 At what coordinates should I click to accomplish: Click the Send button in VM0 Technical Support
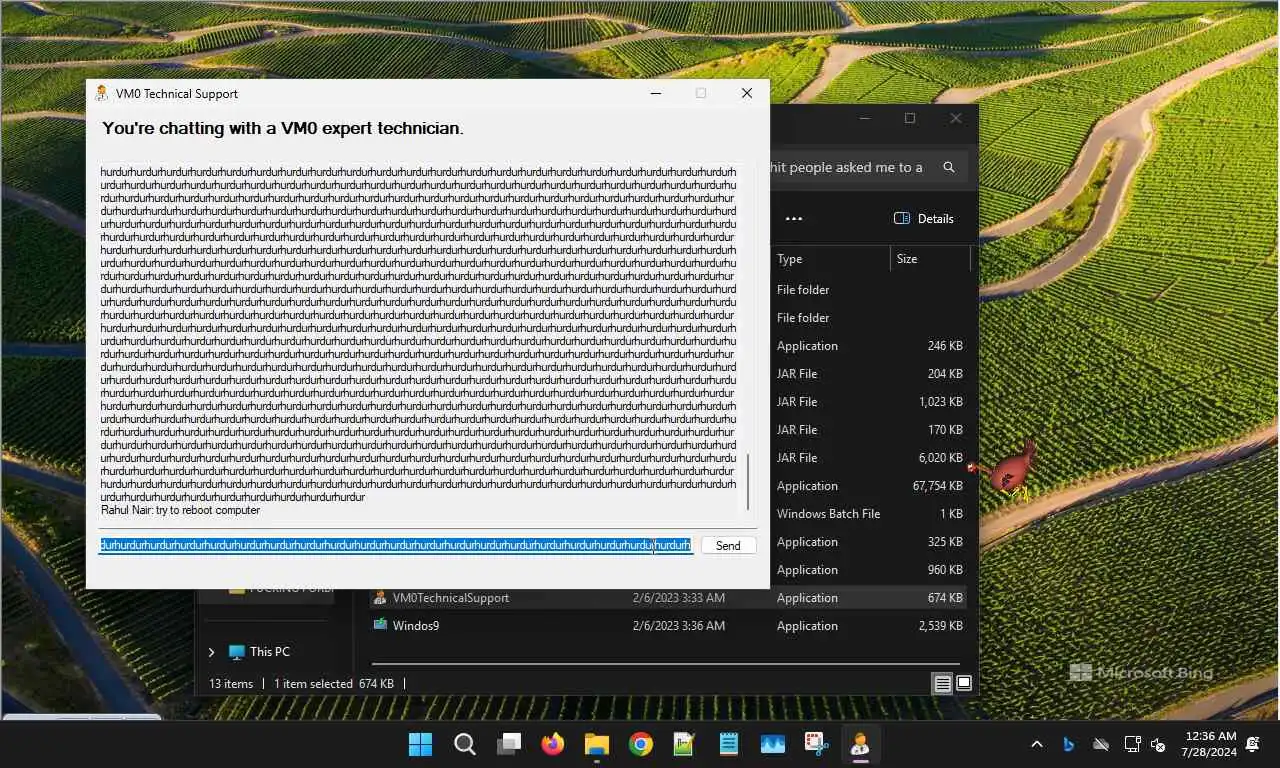pyautogui.click(x=728, y=545)
